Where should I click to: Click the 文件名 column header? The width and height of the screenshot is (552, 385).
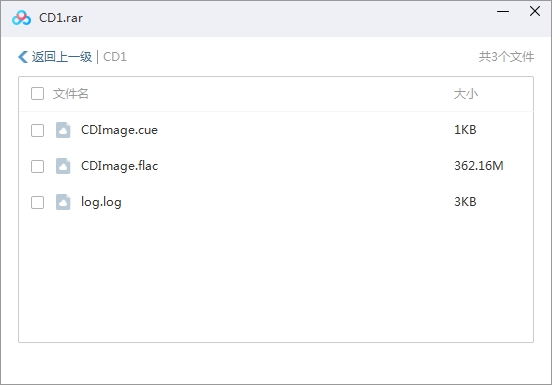point(71,94)
